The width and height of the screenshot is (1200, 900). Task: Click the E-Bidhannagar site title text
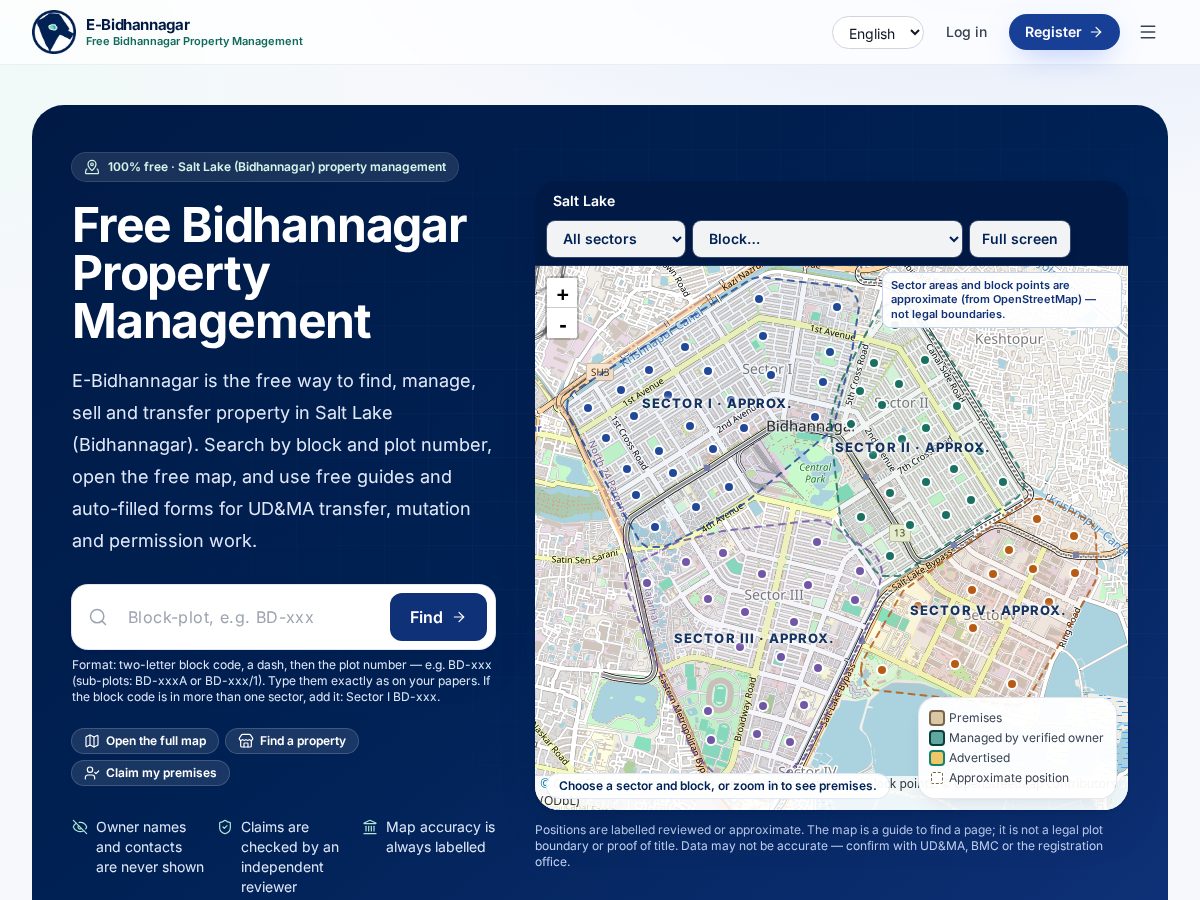tap(138, 24)
